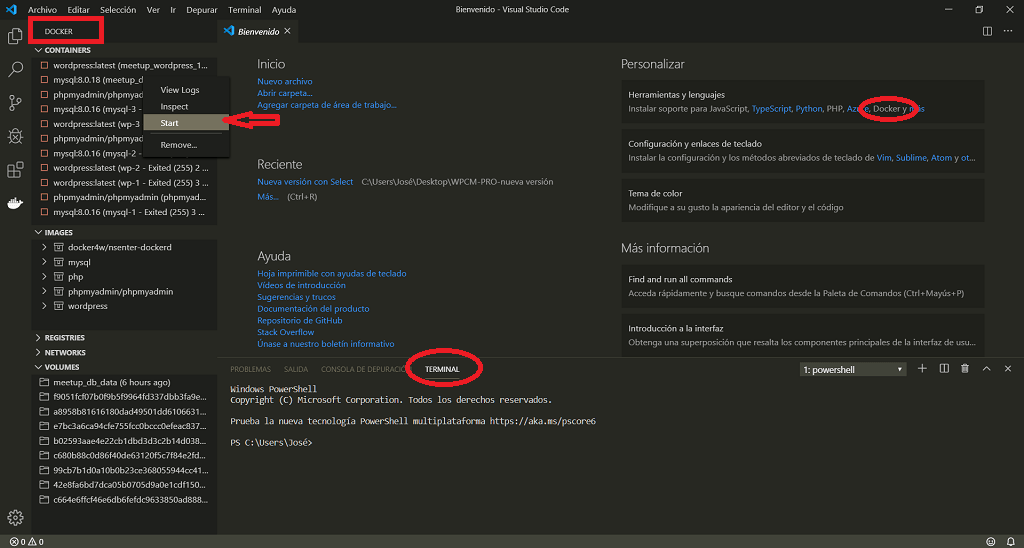Kill terminal with the trash icon
The height and width of the screenshot is (548, 1024).
point(965,369)
